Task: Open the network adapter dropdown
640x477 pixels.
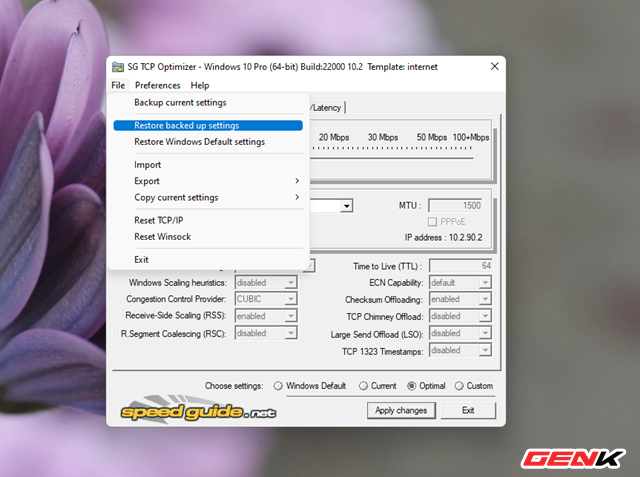Action: tap(347, 206)
